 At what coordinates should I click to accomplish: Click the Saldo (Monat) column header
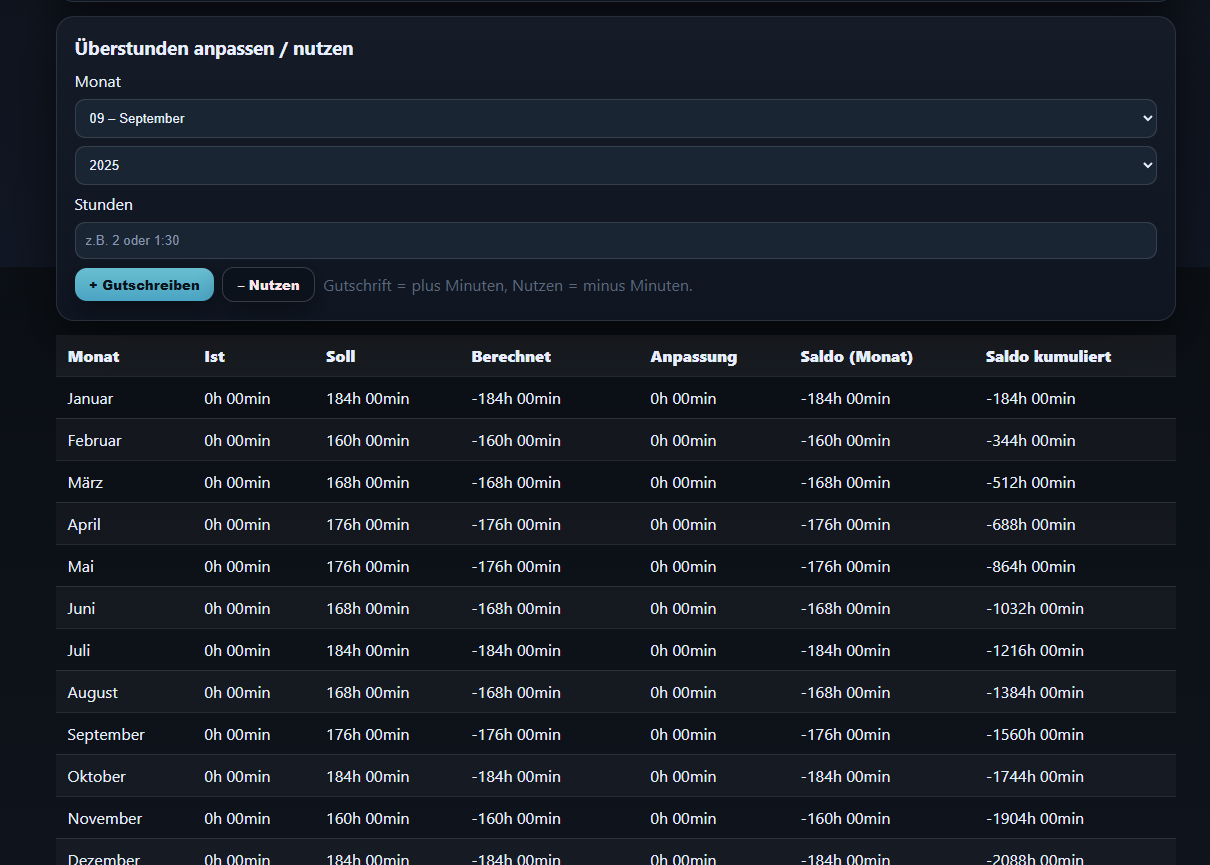[856, 356]
